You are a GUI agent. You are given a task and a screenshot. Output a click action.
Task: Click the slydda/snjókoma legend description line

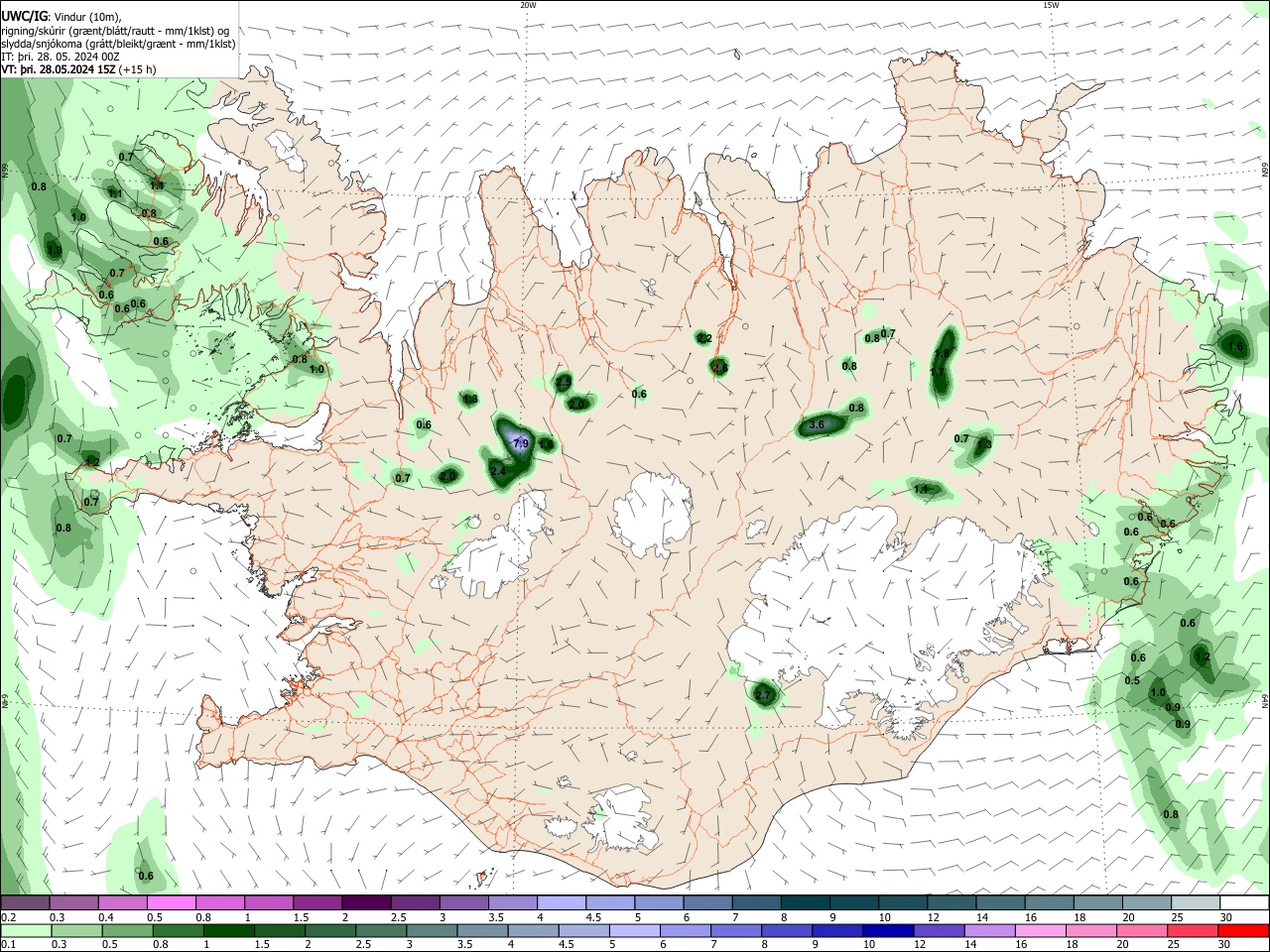point(118,44)
